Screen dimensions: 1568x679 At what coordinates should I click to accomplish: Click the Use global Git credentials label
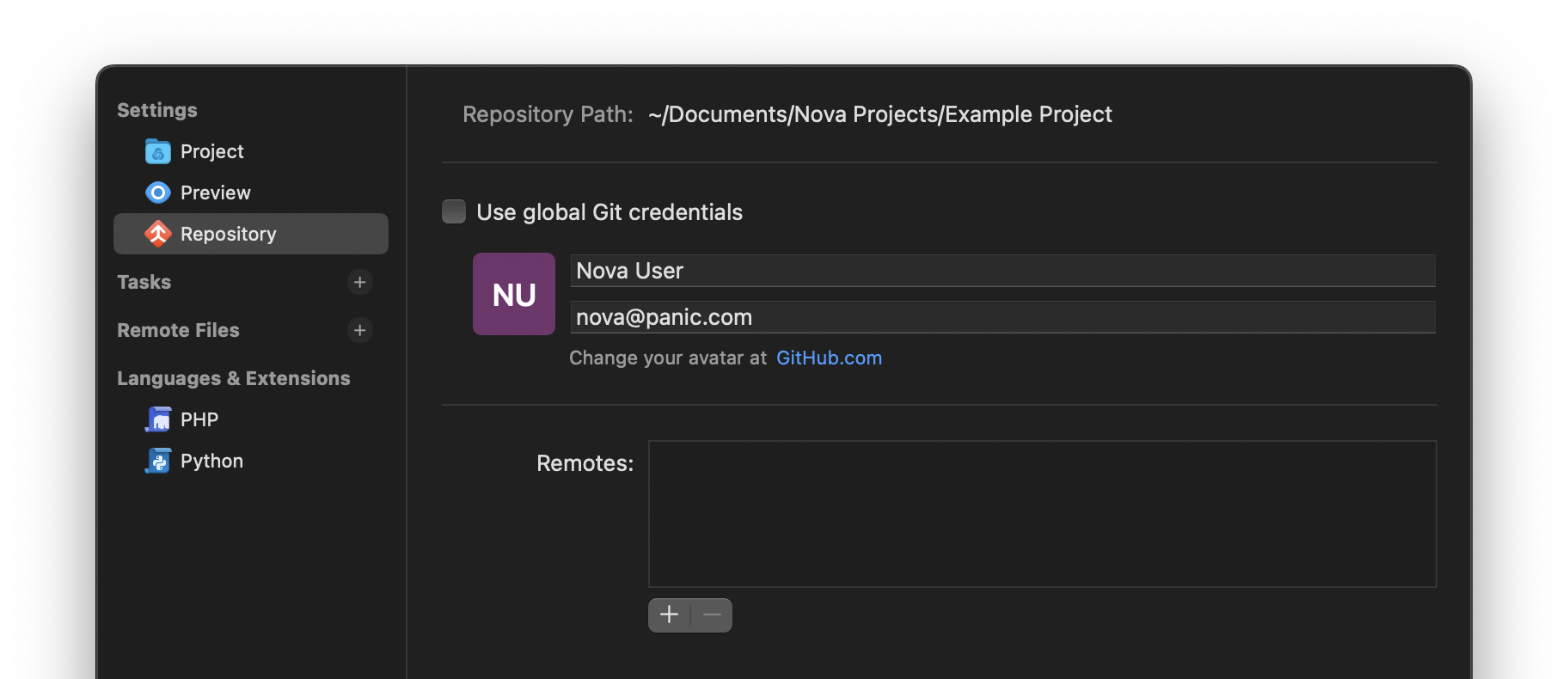[x=609, y=212]
